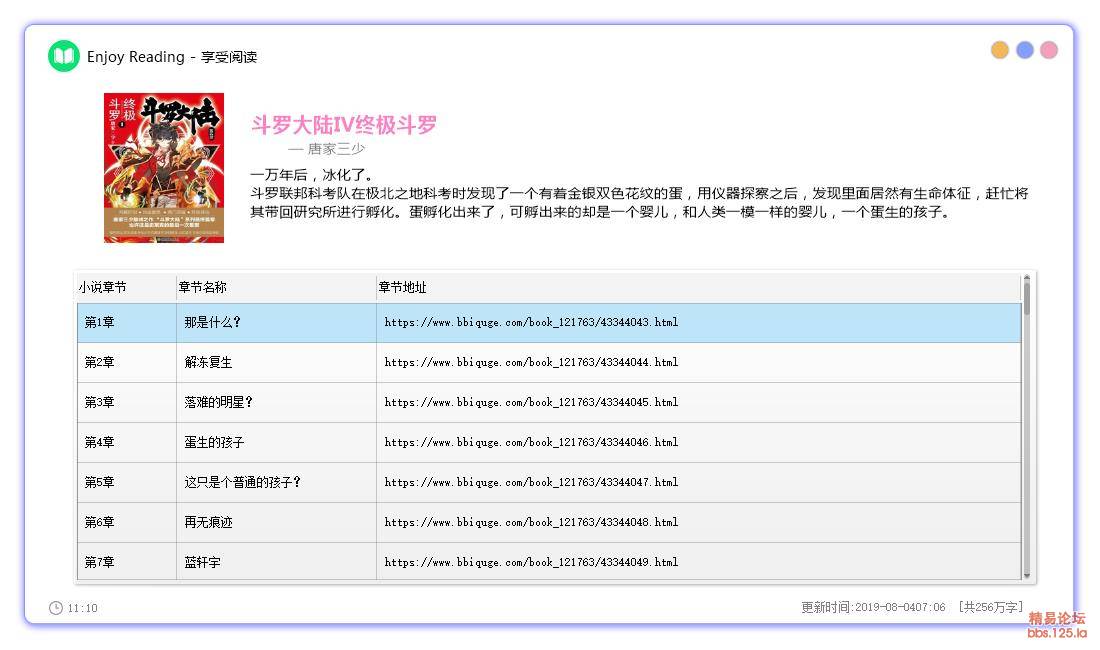Open chapter titled 解冻复生
The width and height of the screenshot is (1100, 650).
click(208, 363)
